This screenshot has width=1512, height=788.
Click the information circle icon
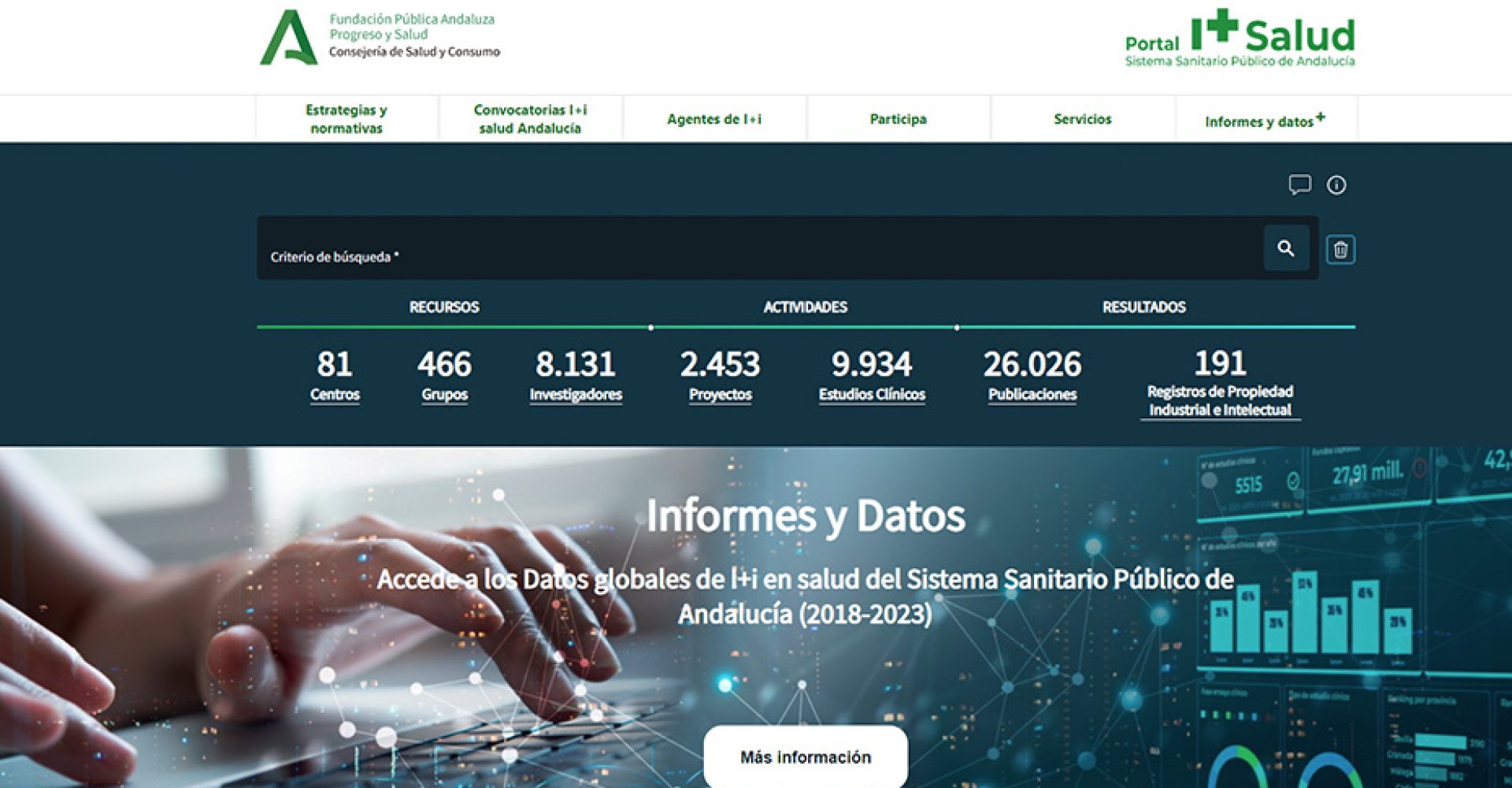click(1336, 185)
